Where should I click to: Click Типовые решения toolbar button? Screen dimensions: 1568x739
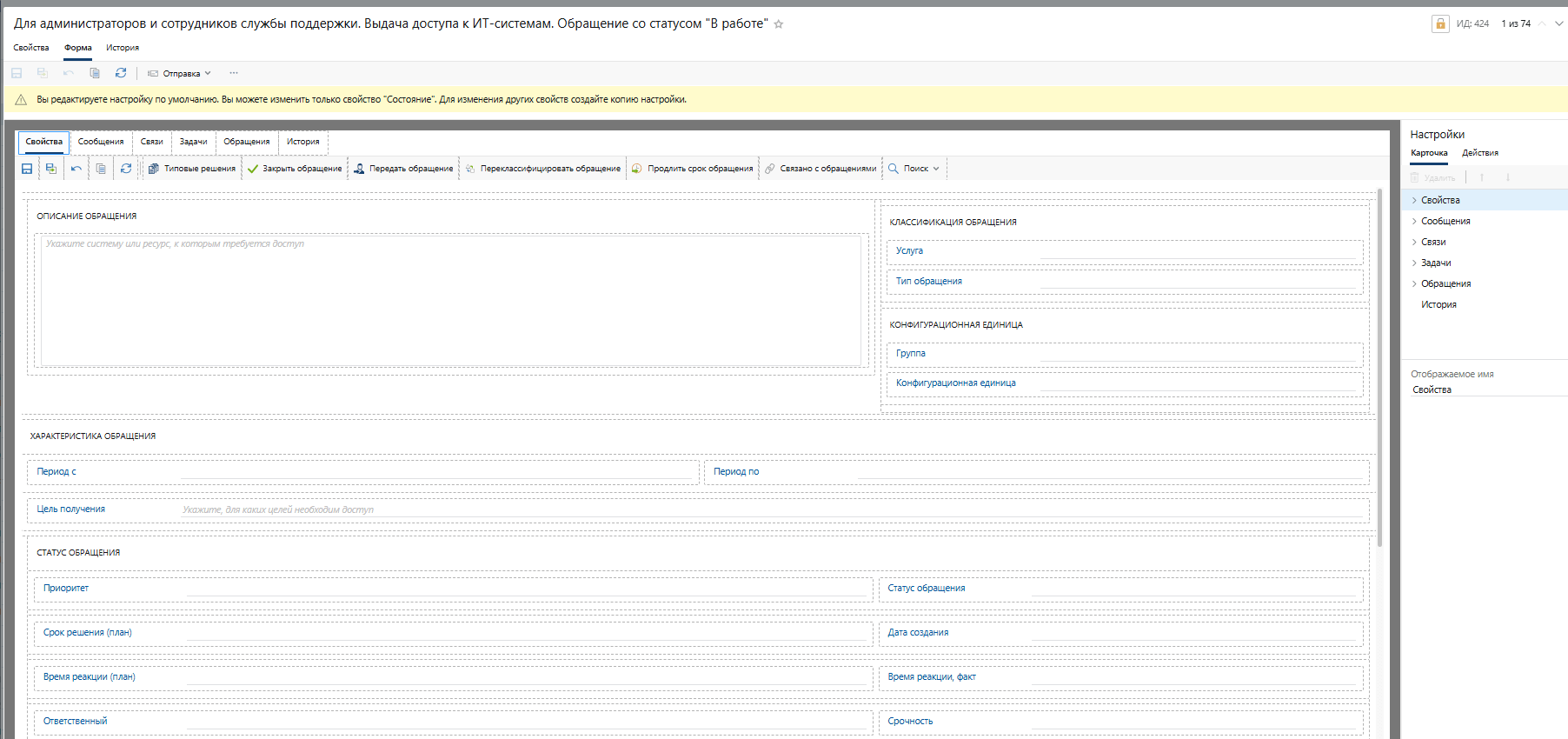[x=192, y=169]
